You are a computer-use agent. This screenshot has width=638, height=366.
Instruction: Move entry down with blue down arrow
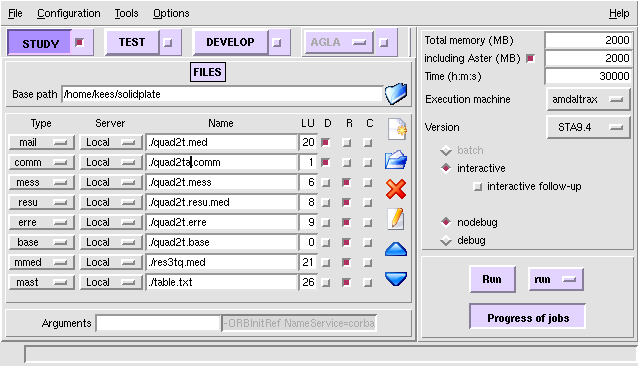(396, 279)
